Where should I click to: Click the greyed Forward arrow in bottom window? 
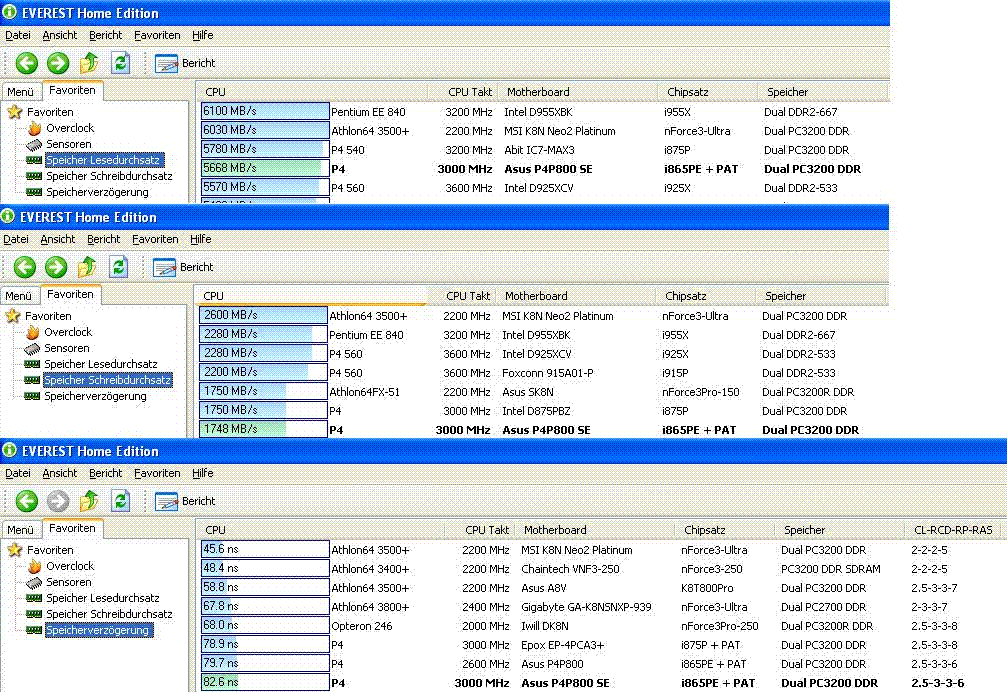point(58,501)
